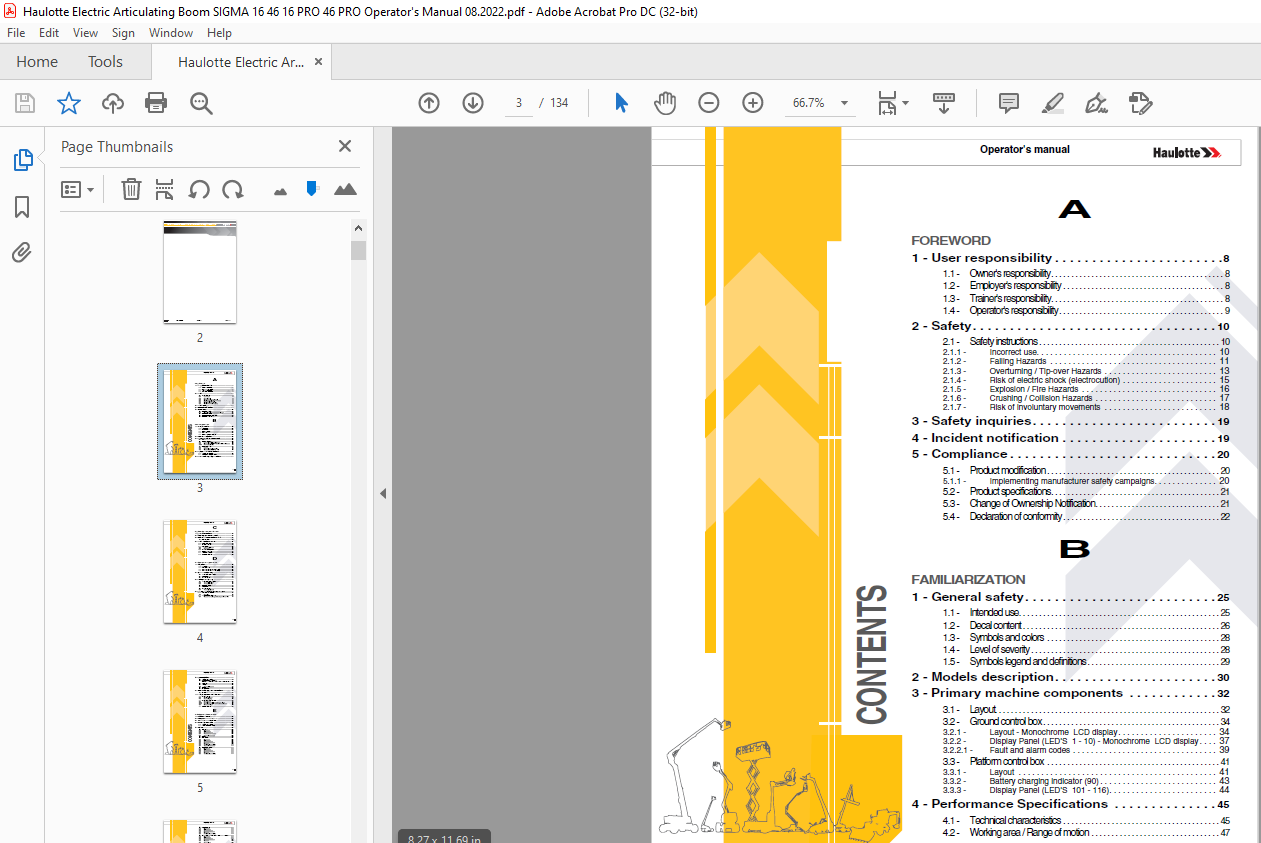
Task: Click the thumbnails panel scrollbar handle
Action: 358,250
